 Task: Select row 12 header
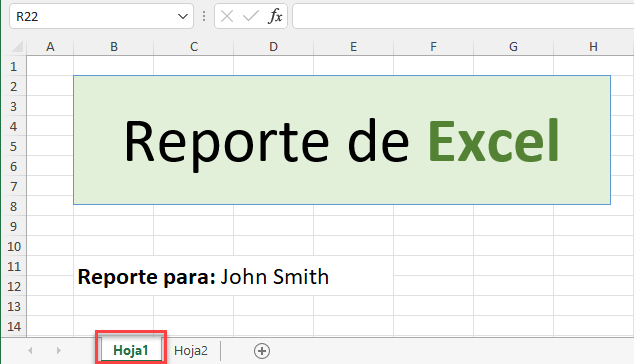14,286
